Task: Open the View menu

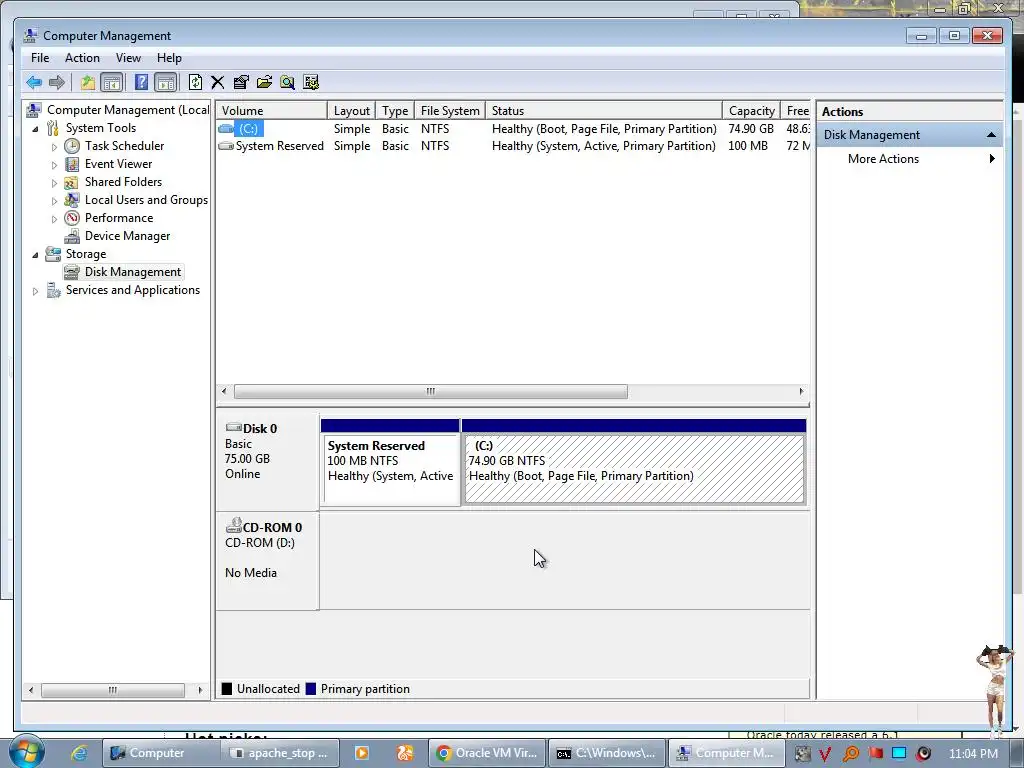Action: [128, 58]
